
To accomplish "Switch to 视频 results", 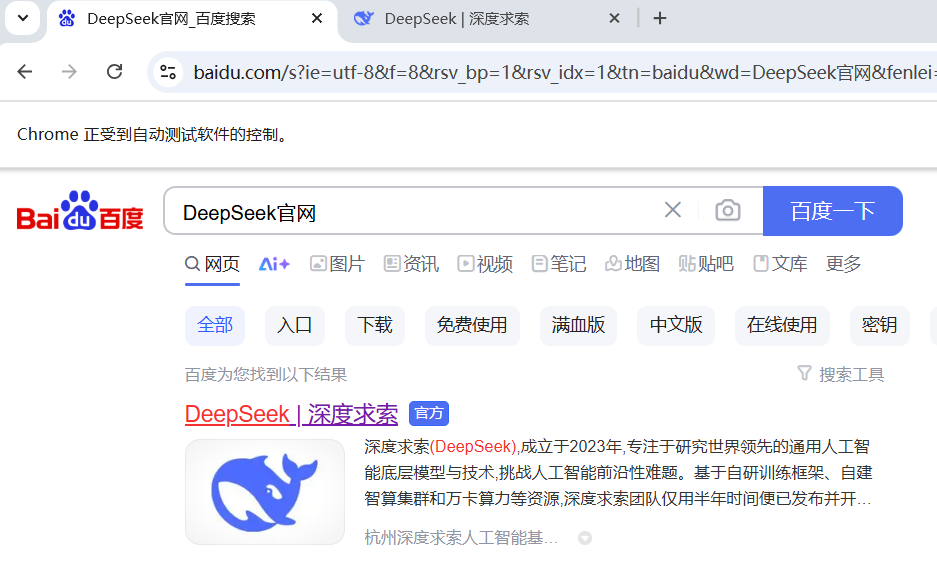I will [485, 263].
